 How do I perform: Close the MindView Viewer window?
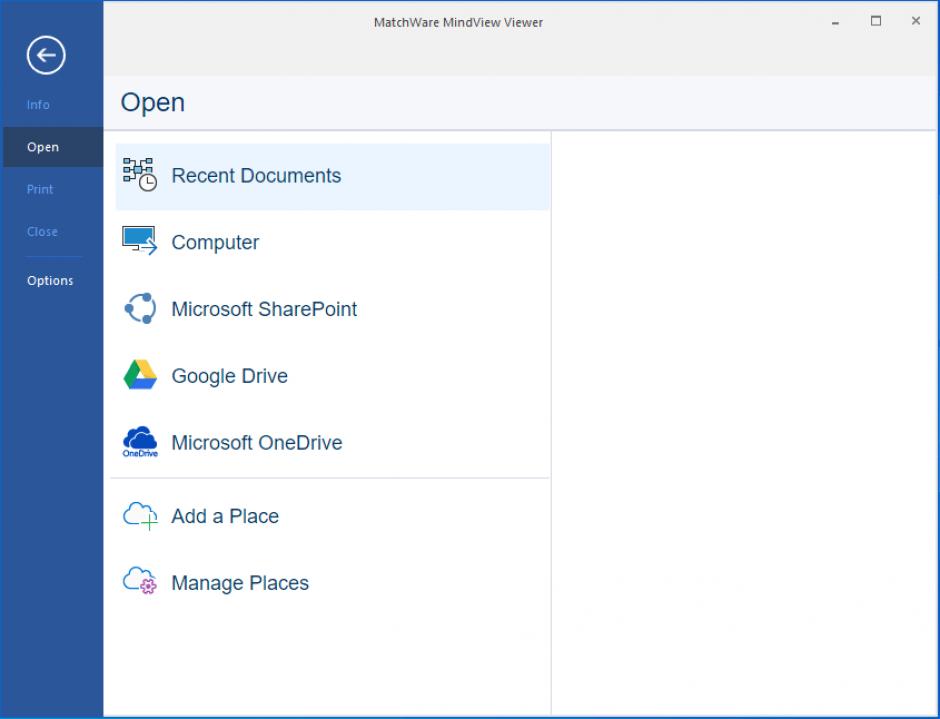(915, 21)
